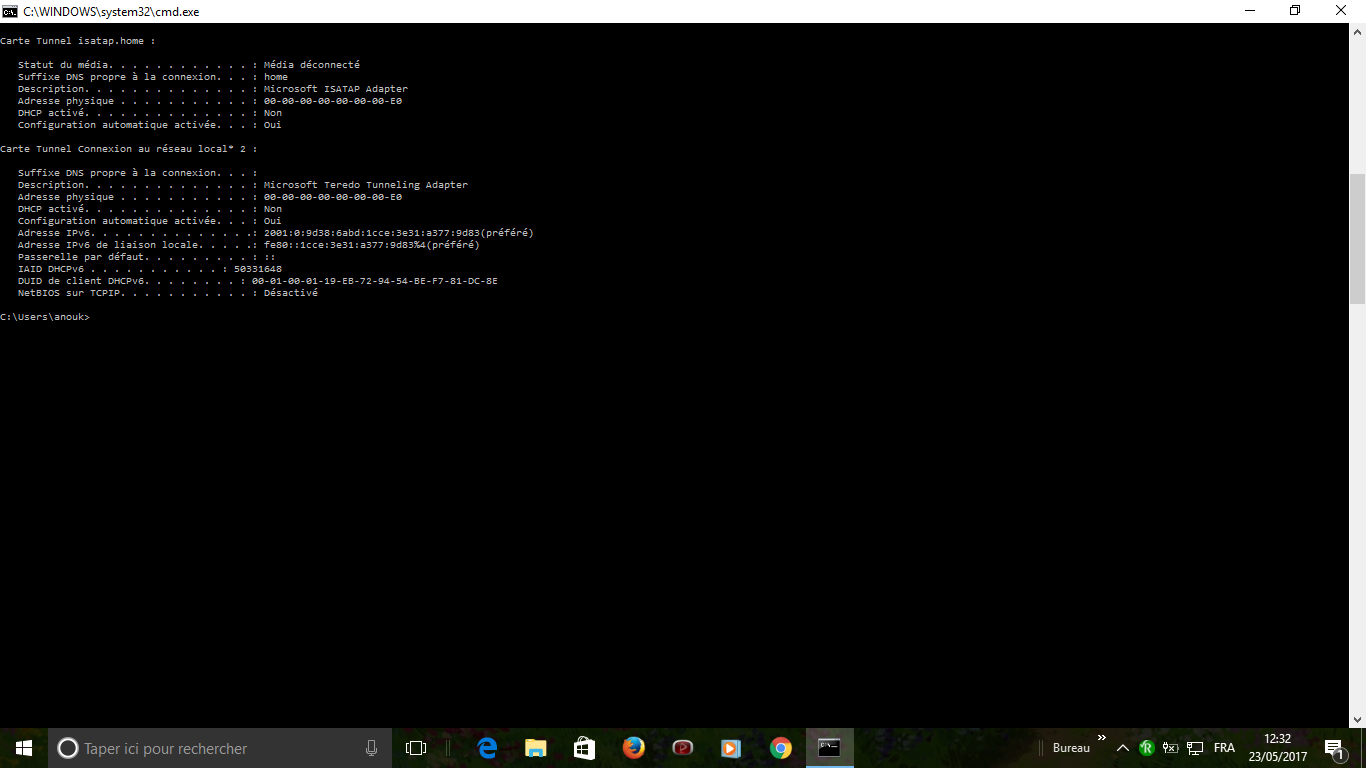Open the clock and calendar flyout

(x=1278, y=748)
